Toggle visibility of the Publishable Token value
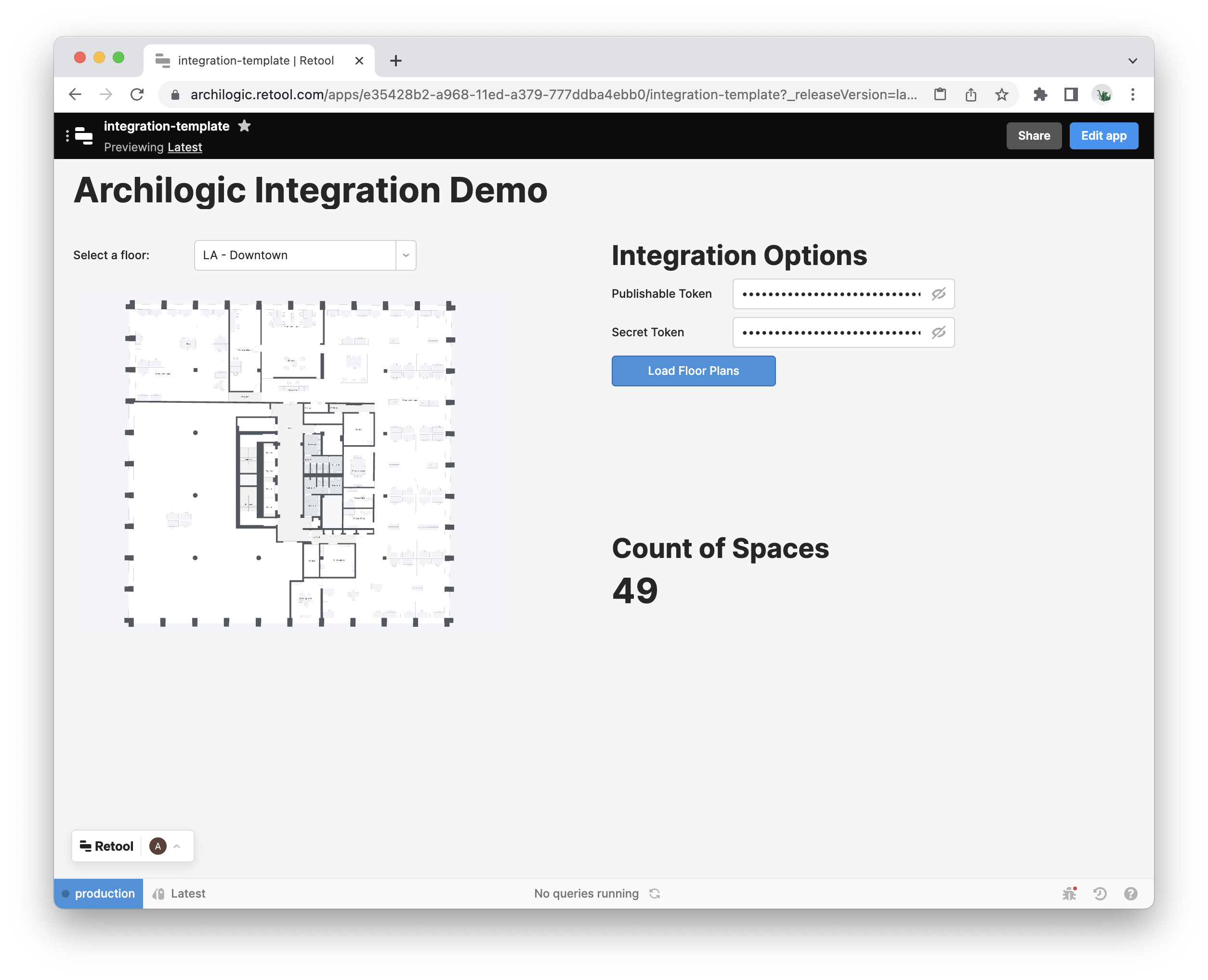This screenshot has height=980, width=1208. (938, 294)
